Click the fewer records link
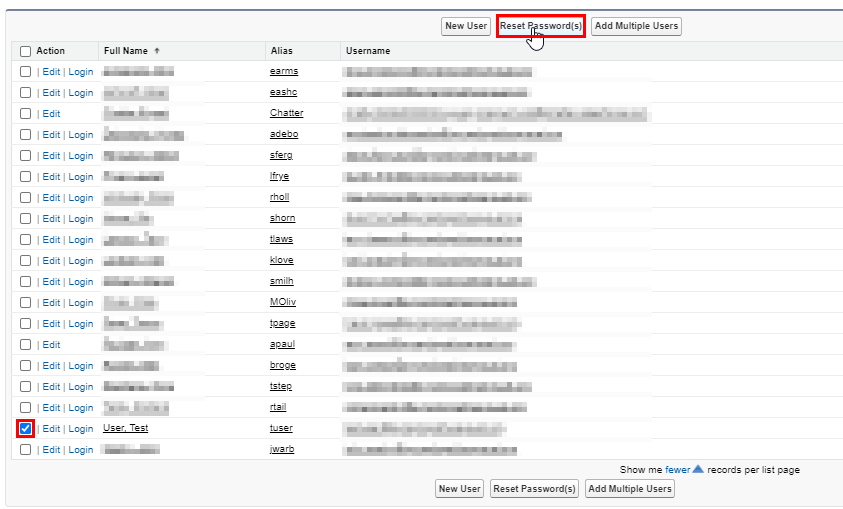The height and width of the screenshot is (509, 843). (677, 470)
